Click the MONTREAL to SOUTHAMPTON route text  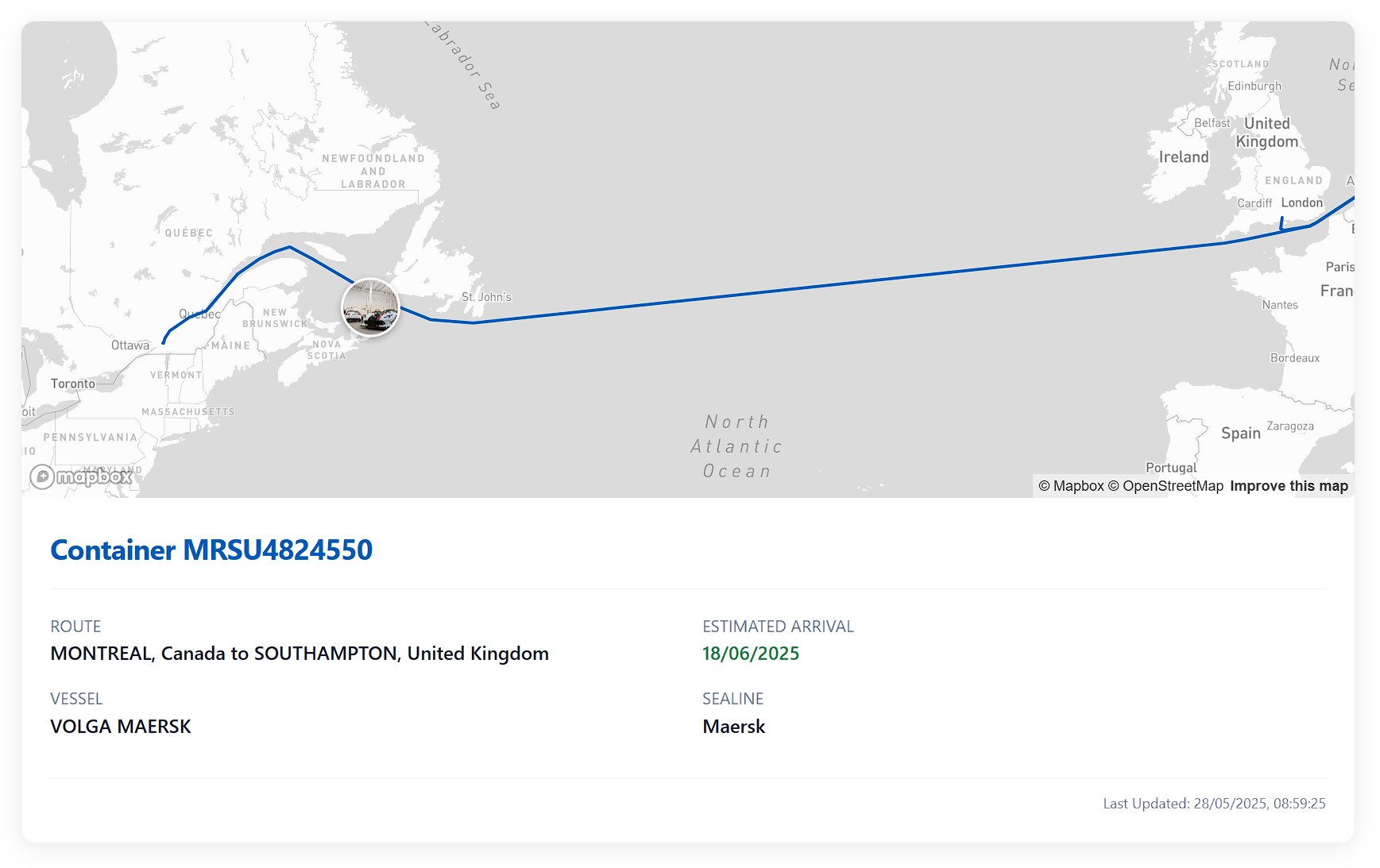[x=300, y=654]
